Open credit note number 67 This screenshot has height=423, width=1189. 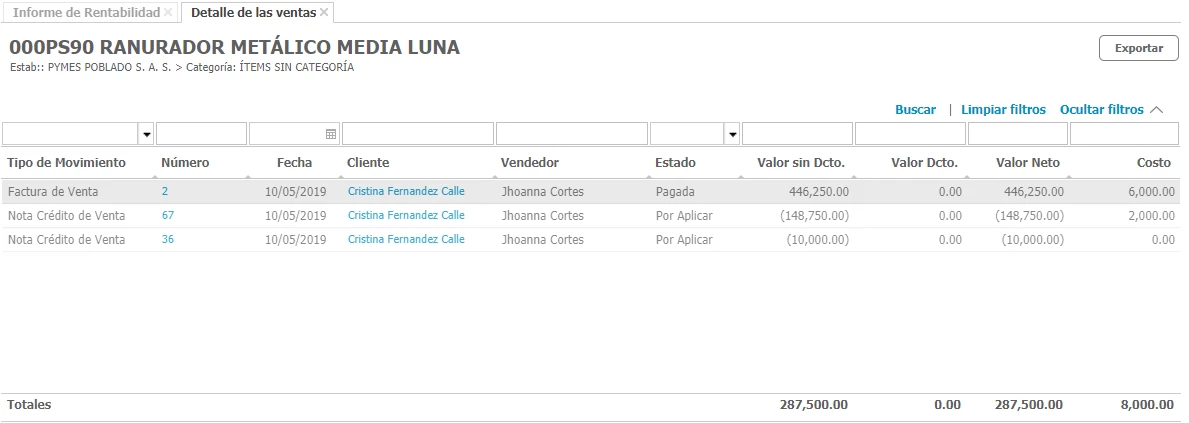168,215
